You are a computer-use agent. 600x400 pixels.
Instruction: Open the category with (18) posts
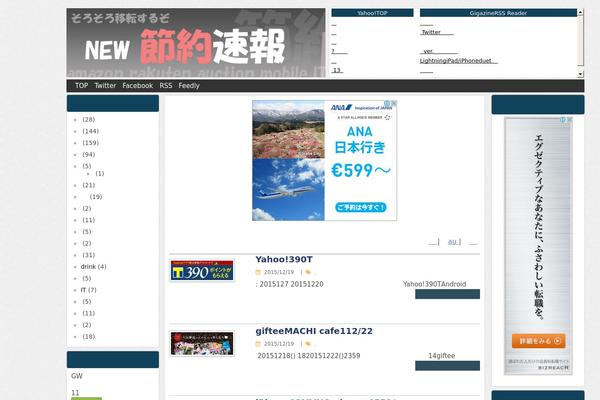coord(88,336)
